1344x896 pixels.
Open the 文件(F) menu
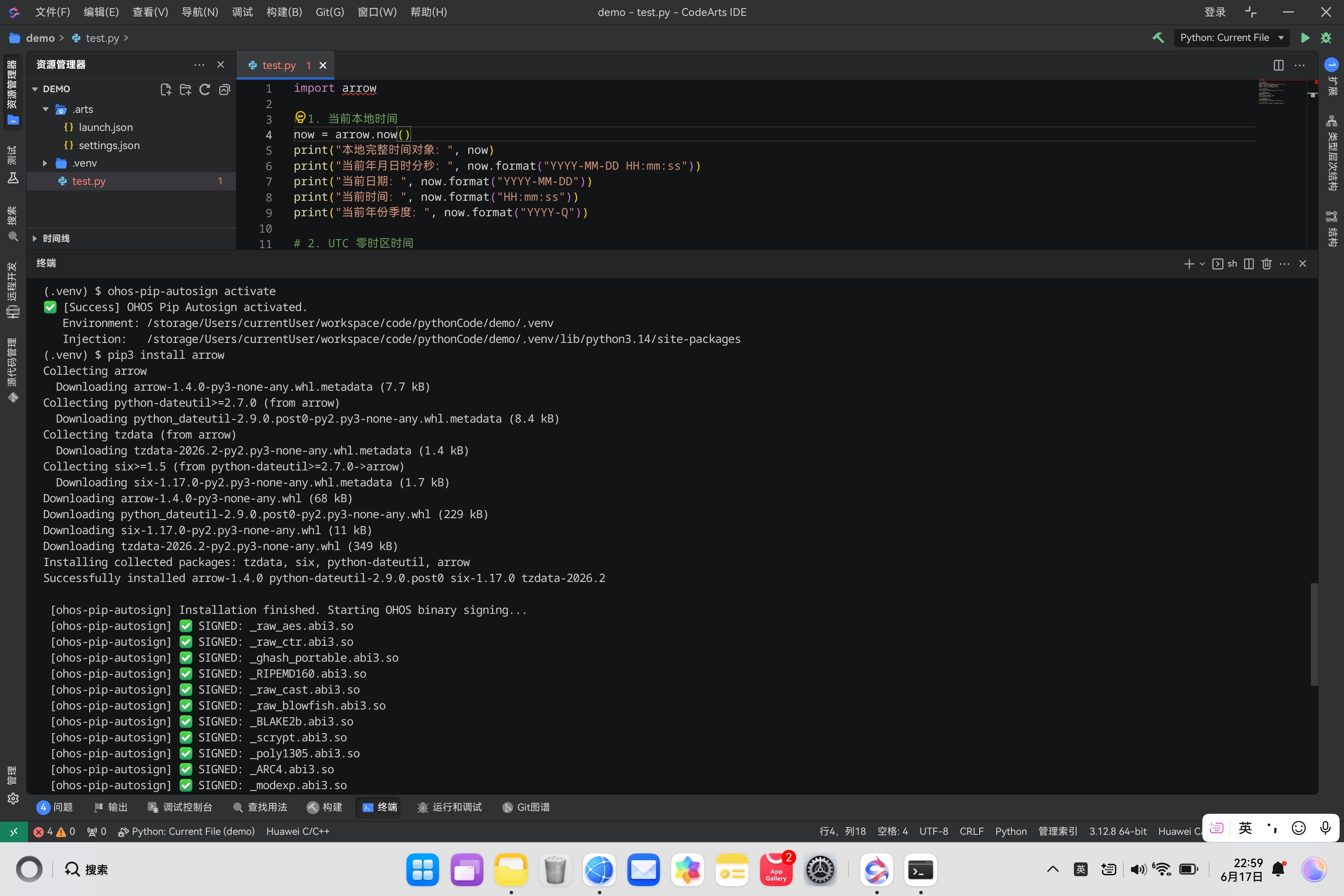pyautogui.click(x=53, y=12)
